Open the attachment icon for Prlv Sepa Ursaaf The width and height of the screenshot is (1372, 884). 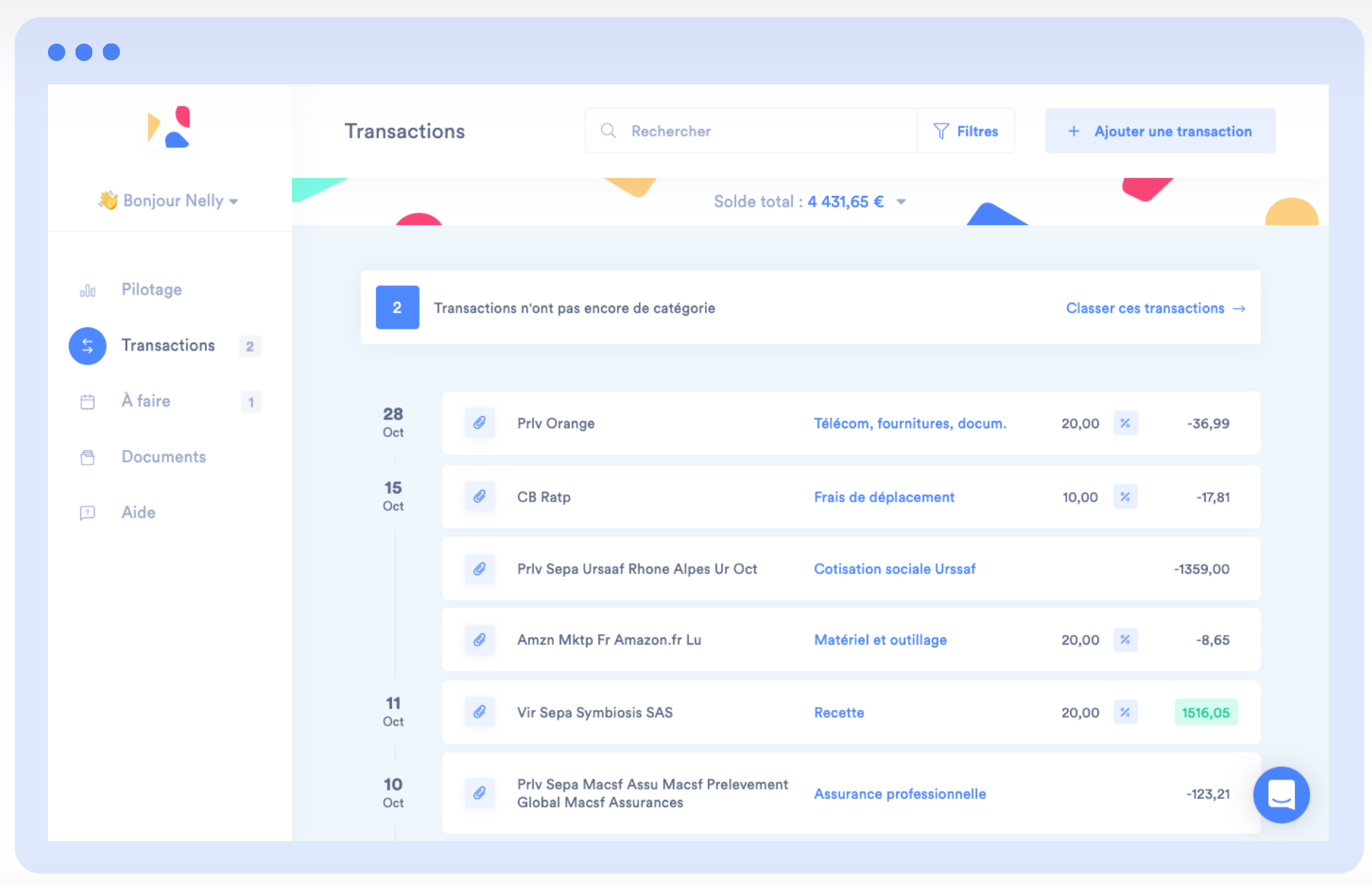coord(479,569)
